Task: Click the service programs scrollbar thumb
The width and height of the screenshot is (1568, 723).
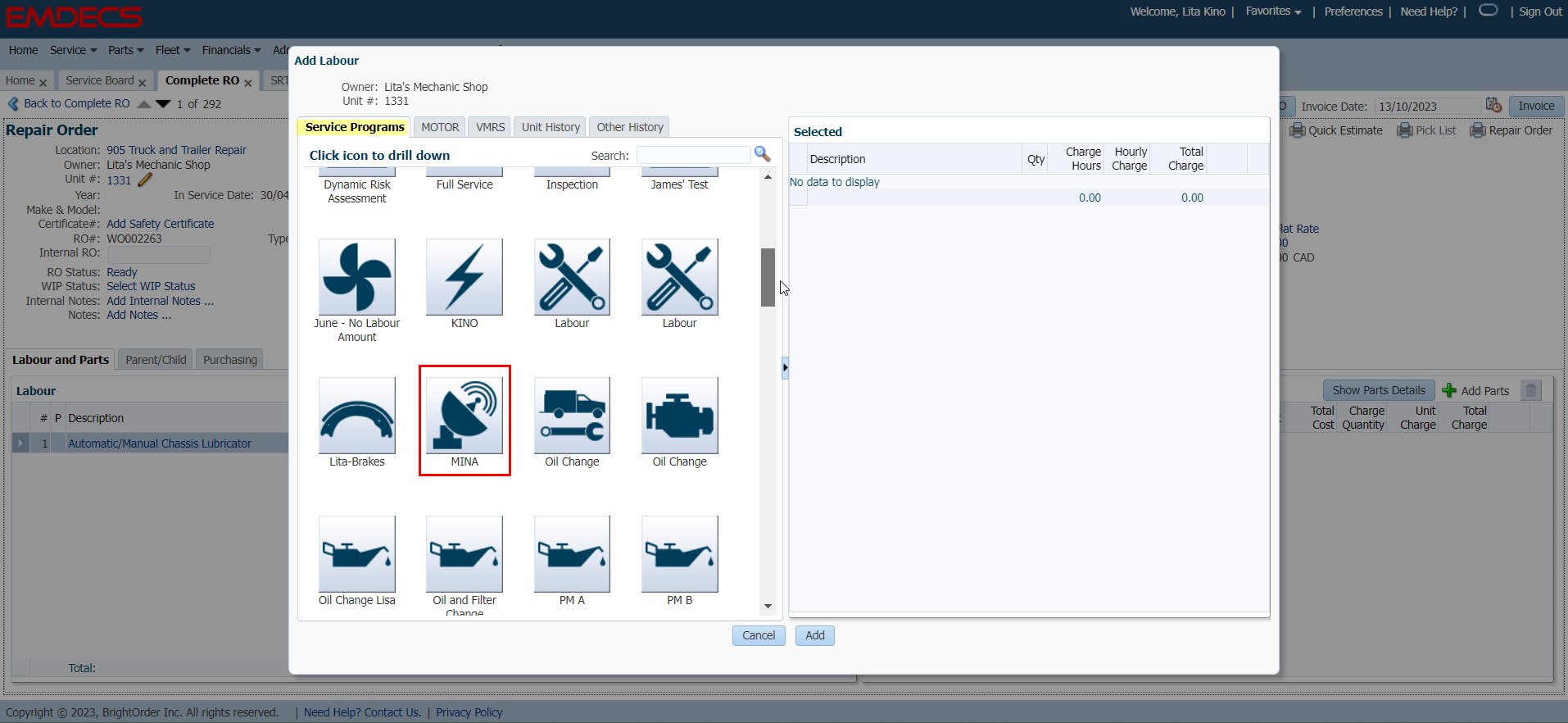Action: [x=768, y=277]
